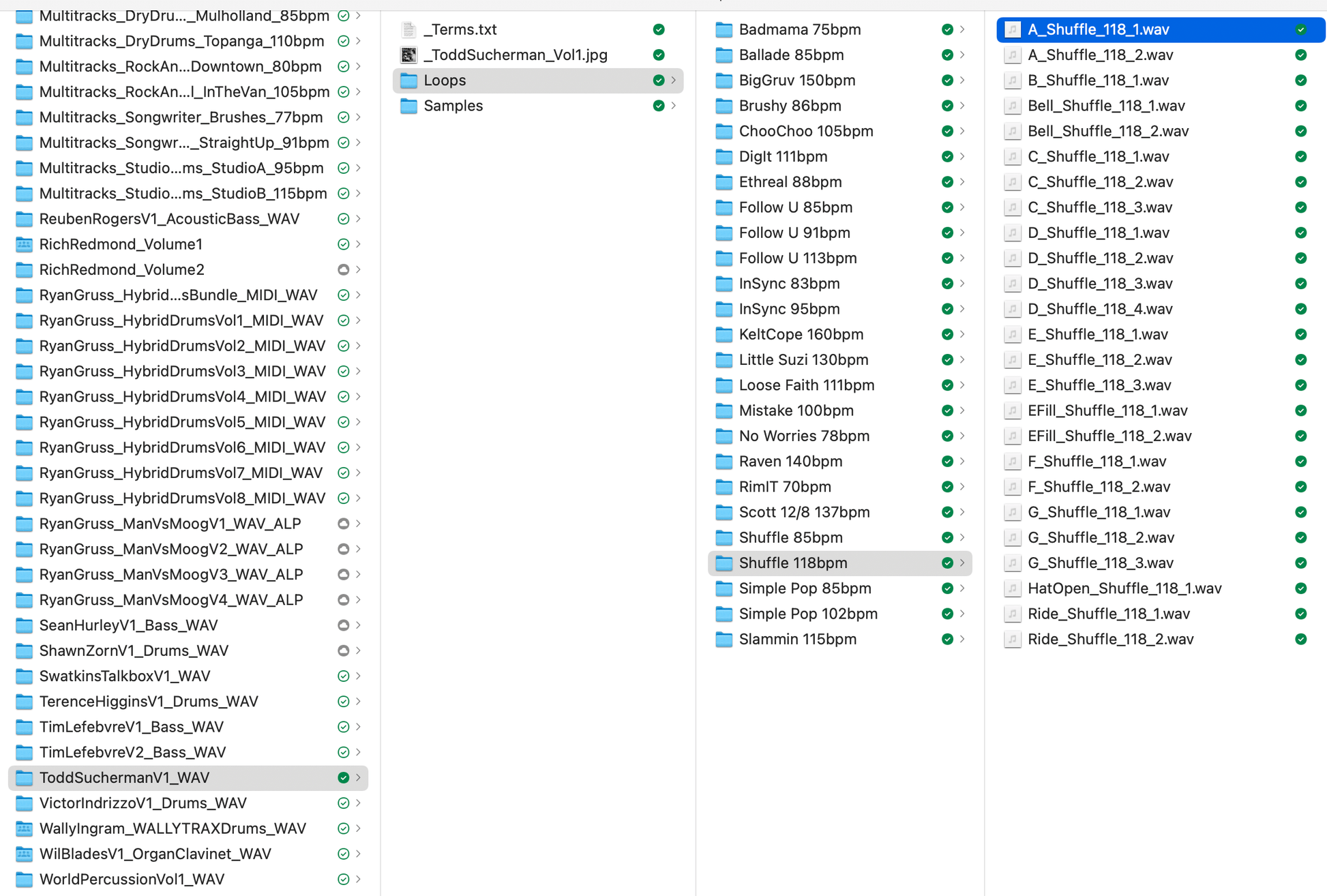1327x896 pixels.
Task: Select RimIT 70bpm folder
Action: coord(840,487)
